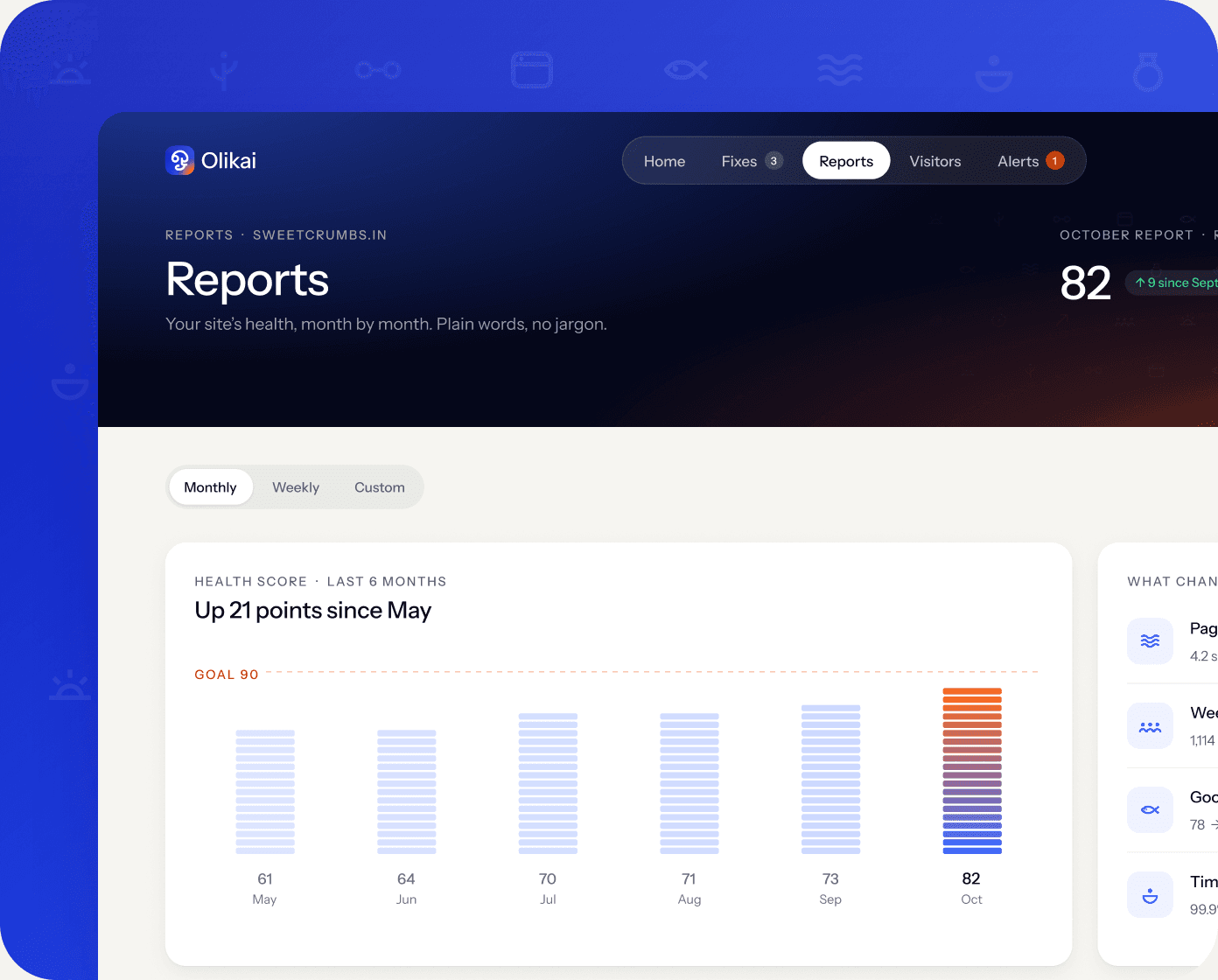The width and height of the screenshot is (1218, 980).
Task: Choose the Custom range option
Action: click(x=380, y=487)
